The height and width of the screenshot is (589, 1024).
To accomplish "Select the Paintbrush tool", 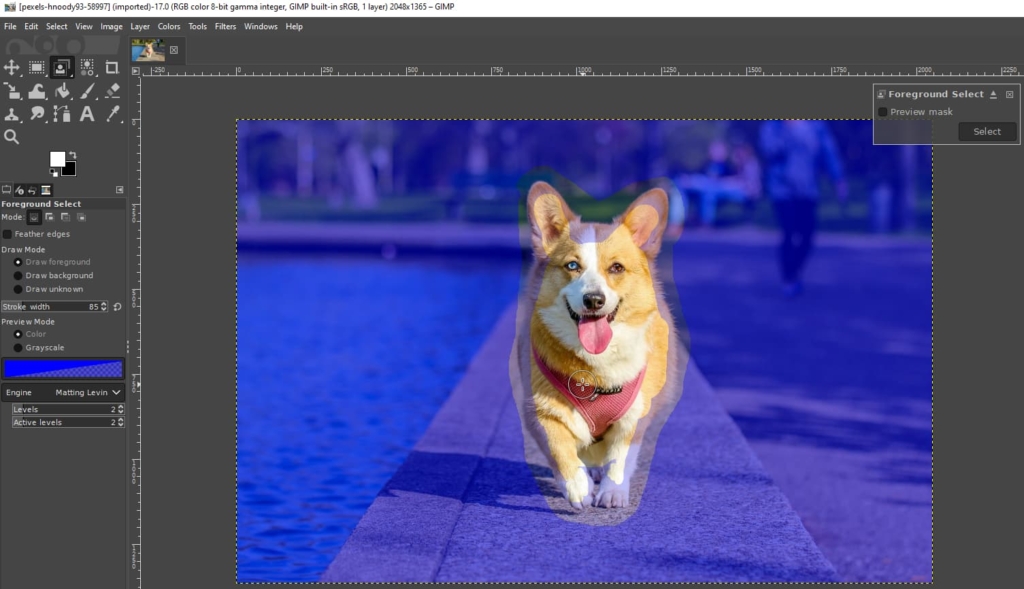I will tap(86, 91).
